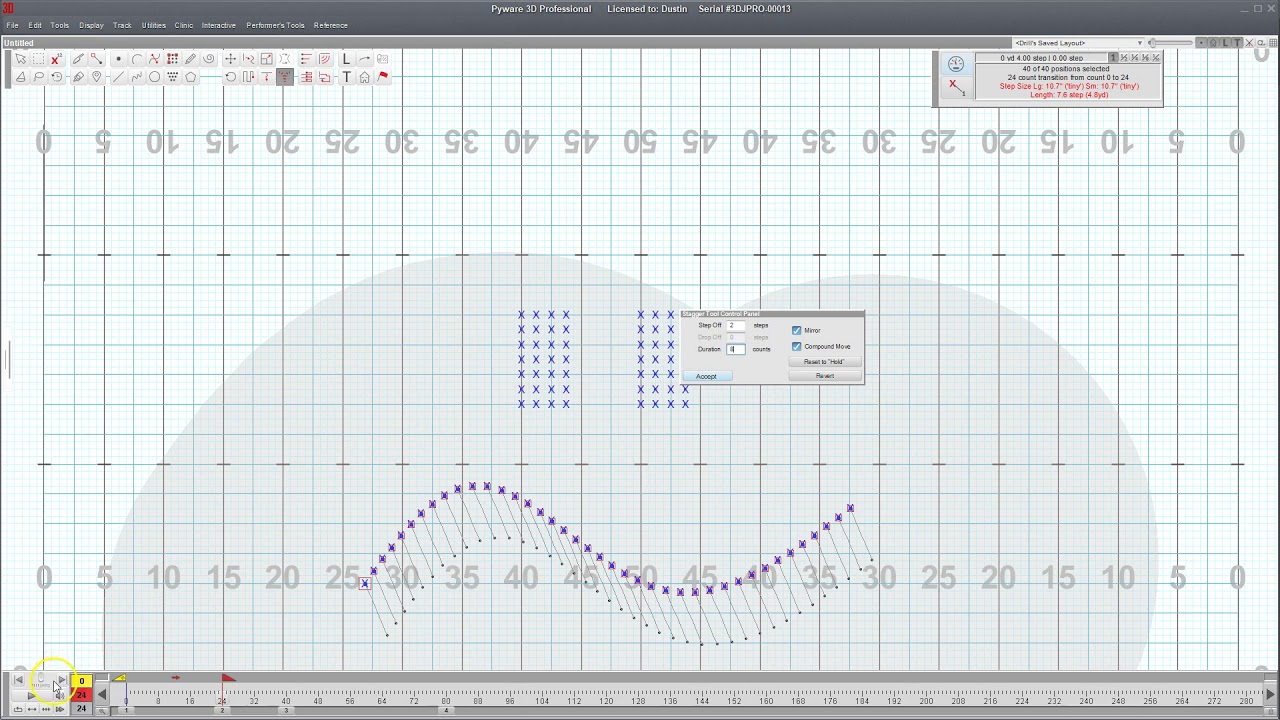Viewport: 1280px width, 720px height.
Task: Click the red anchor at count 24
Action: tap(229, 678)
